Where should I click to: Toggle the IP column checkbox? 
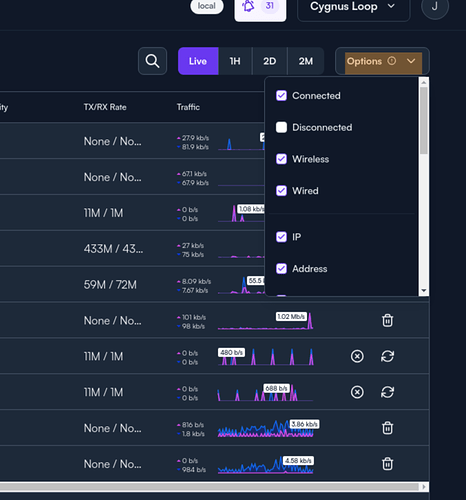pyautogui.click(x=281, y=237)
